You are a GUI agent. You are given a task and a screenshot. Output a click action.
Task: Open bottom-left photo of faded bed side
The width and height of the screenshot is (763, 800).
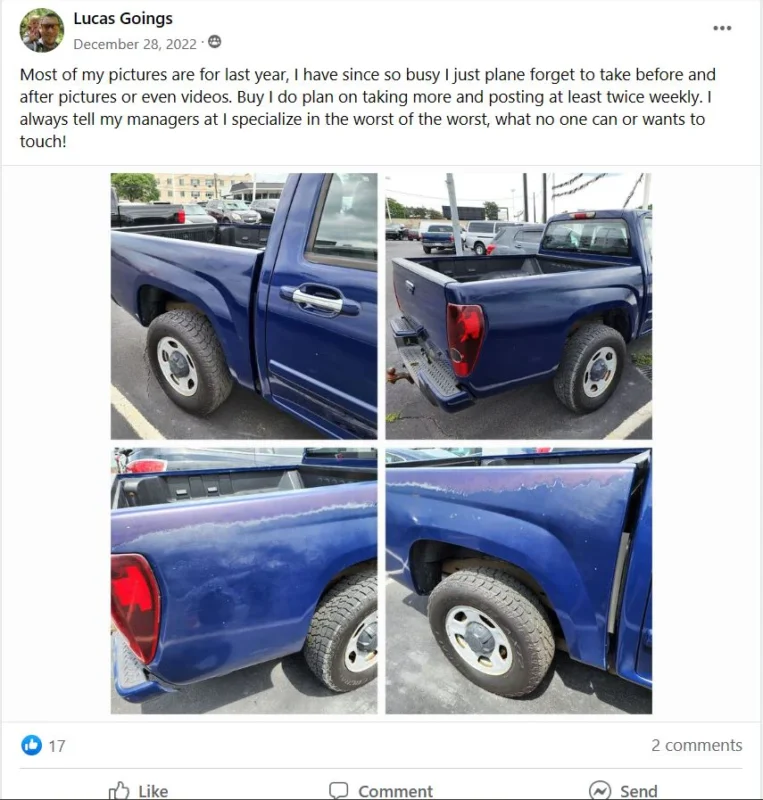pos(244,581)
